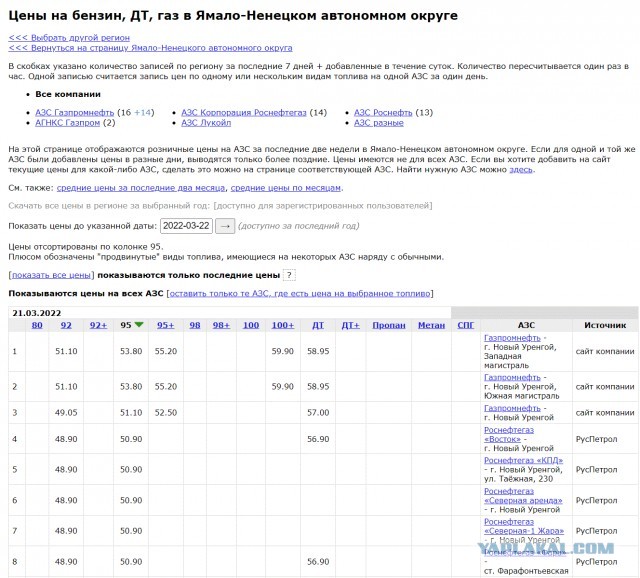Open Газпромнефть link for Западная магистраль station
The image size is (640, 578).
click(512, 338)
